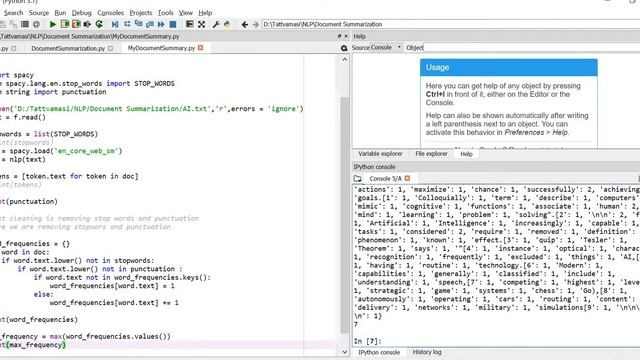Open the Debug menu

(x=82, y=13)
